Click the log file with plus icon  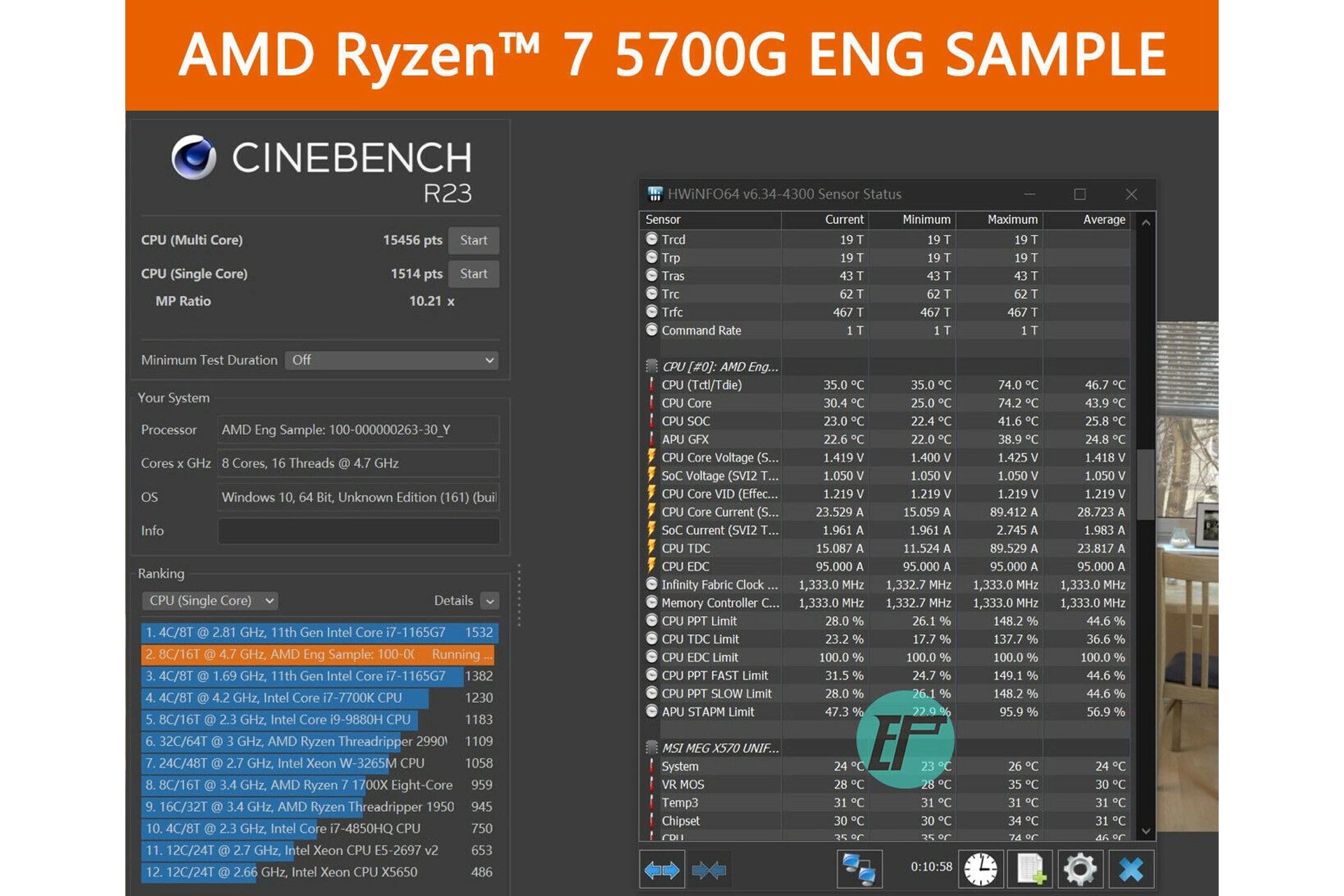pos(1031,870)
